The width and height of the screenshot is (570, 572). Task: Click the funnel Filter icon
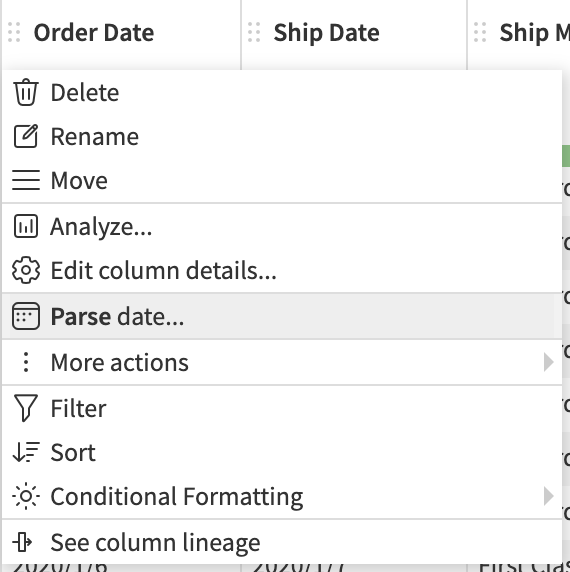[x=26, y=408]
